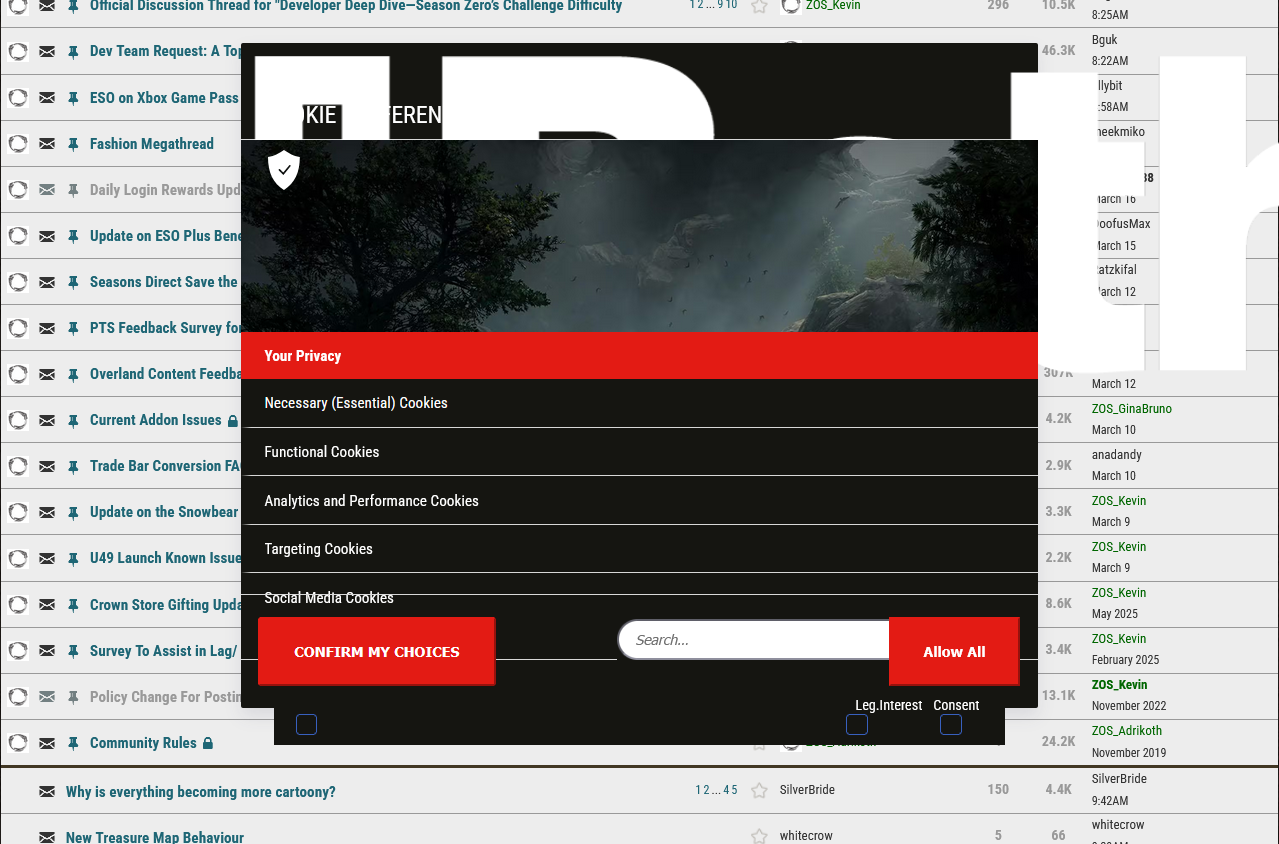Click ESO logo icon in U49 Launch Known Issues row
The width and height of the screenshot is (1279, 844).
pyautogui.click(x=18, y=557)
